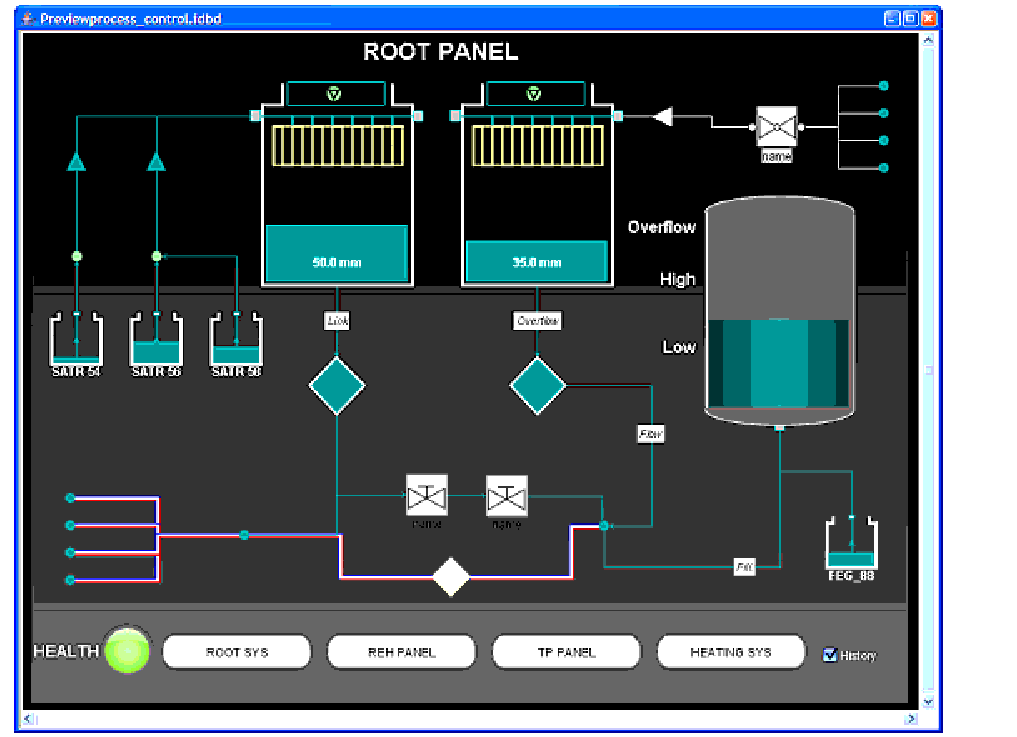Click the Flow label on the pipe
The image size is (1017, 737).
[651, 434]
